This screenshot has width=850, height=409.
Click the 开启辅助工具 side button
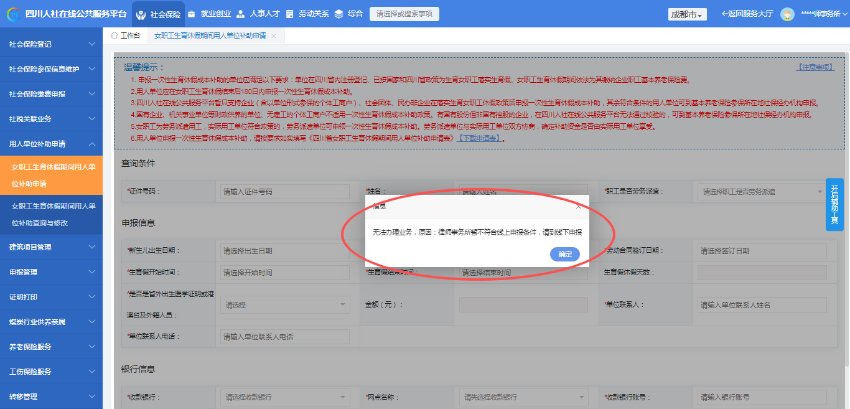834,204
